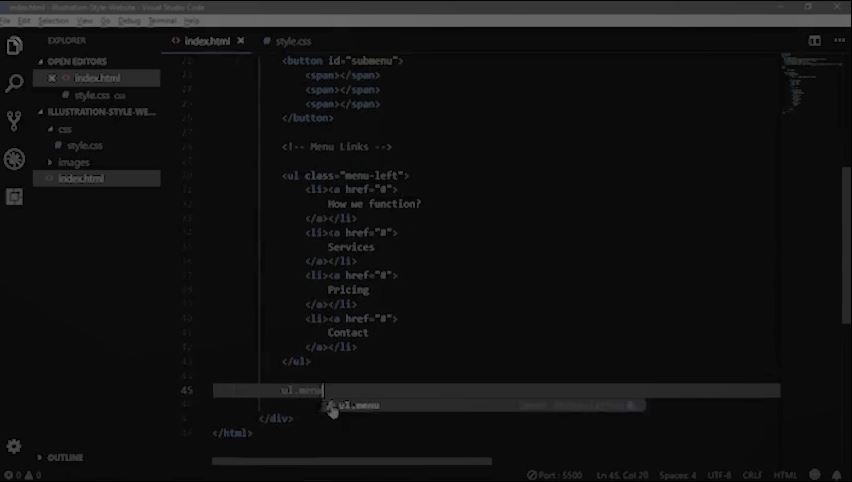Screen dimensions: 852x482
Task: Click the Manage gear icon
Action: 14,446
